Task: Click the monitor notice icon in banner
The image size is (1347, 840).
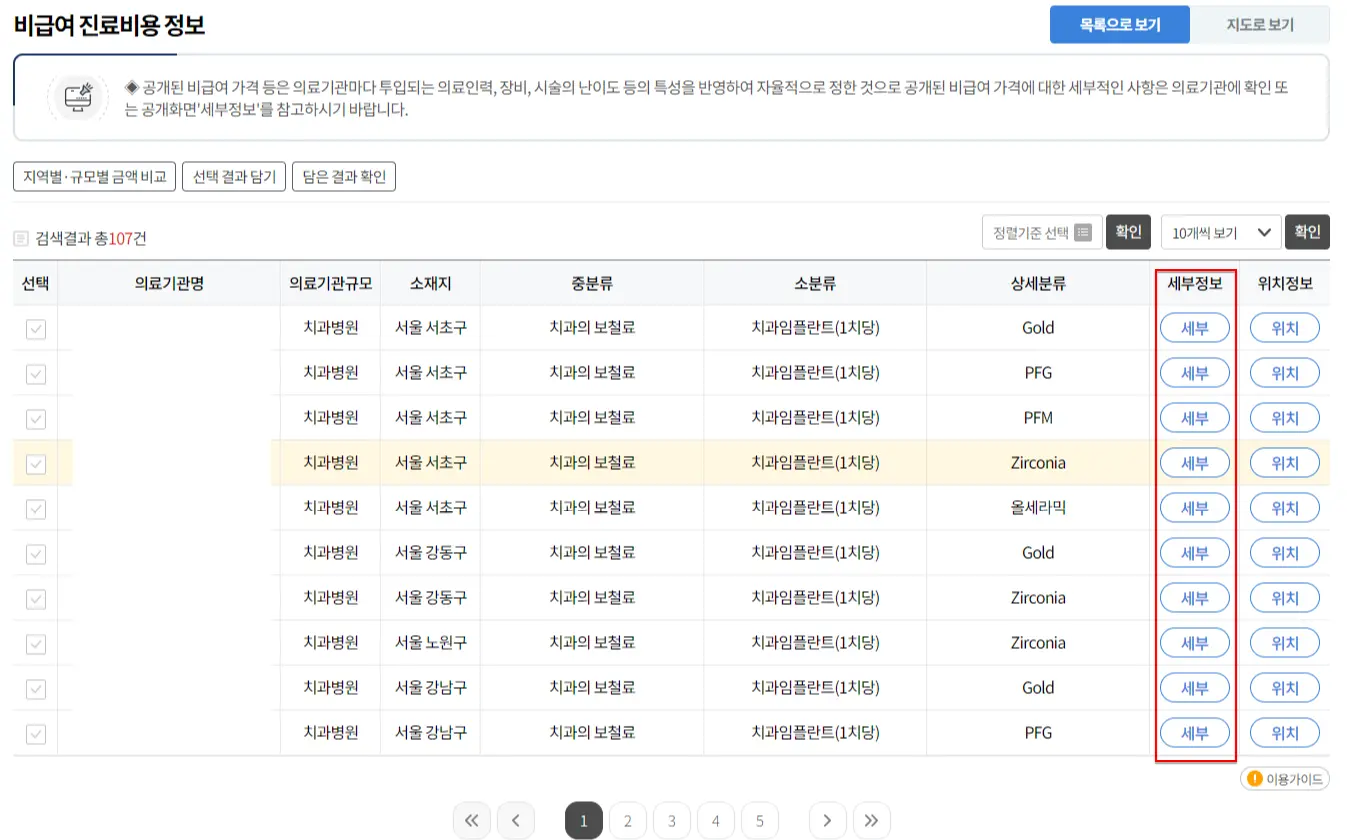Action: [78, 98]
